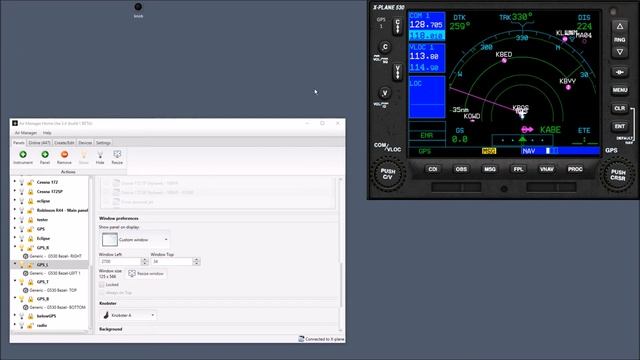Click the custom window monitor thumbnail
This screenshot has height=360, width=640.
point(110,240)
